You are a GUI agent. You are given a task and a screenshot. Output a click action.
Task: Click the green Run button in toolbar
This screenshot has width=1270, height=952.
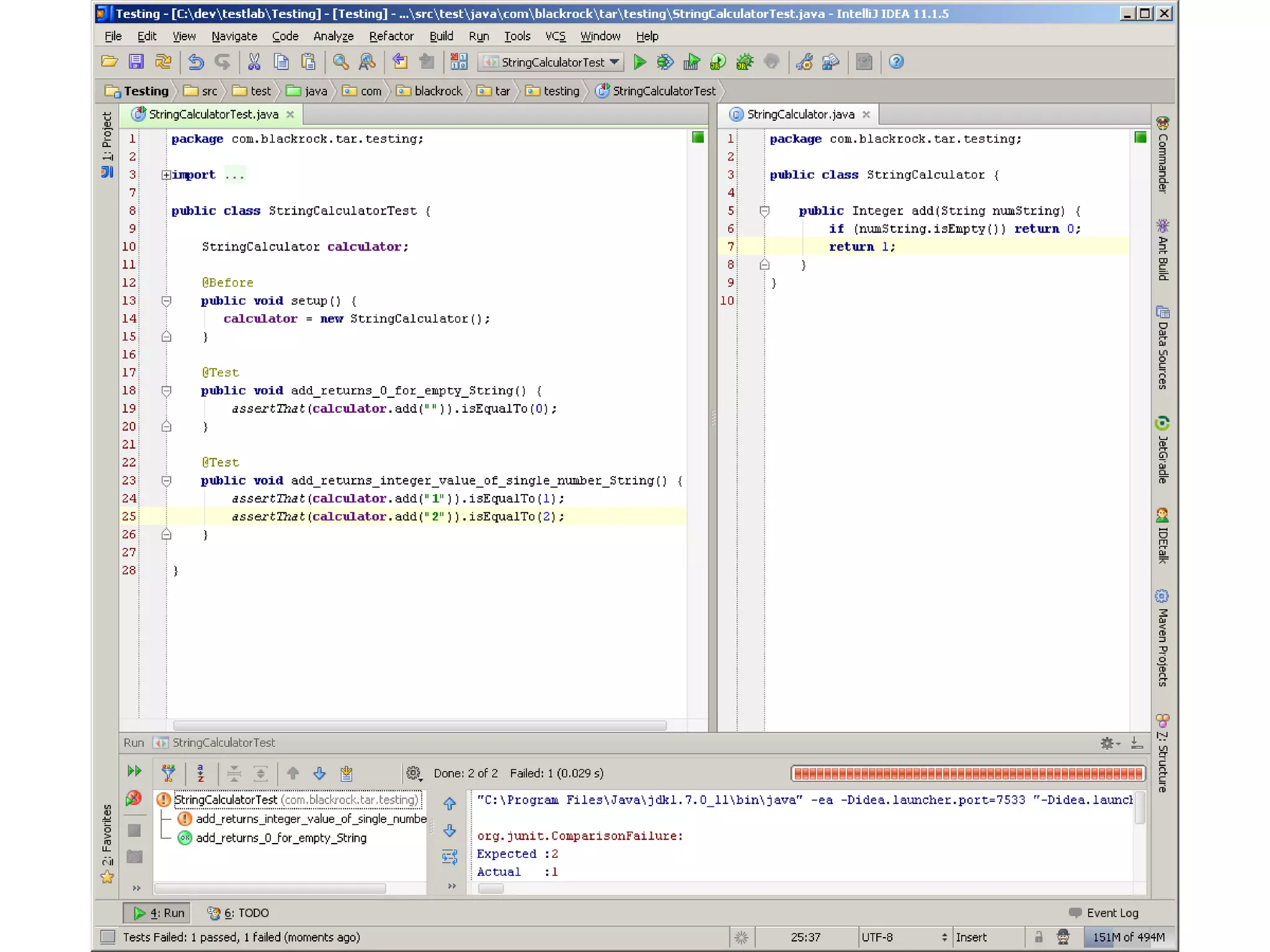click(x=639, y=62)
